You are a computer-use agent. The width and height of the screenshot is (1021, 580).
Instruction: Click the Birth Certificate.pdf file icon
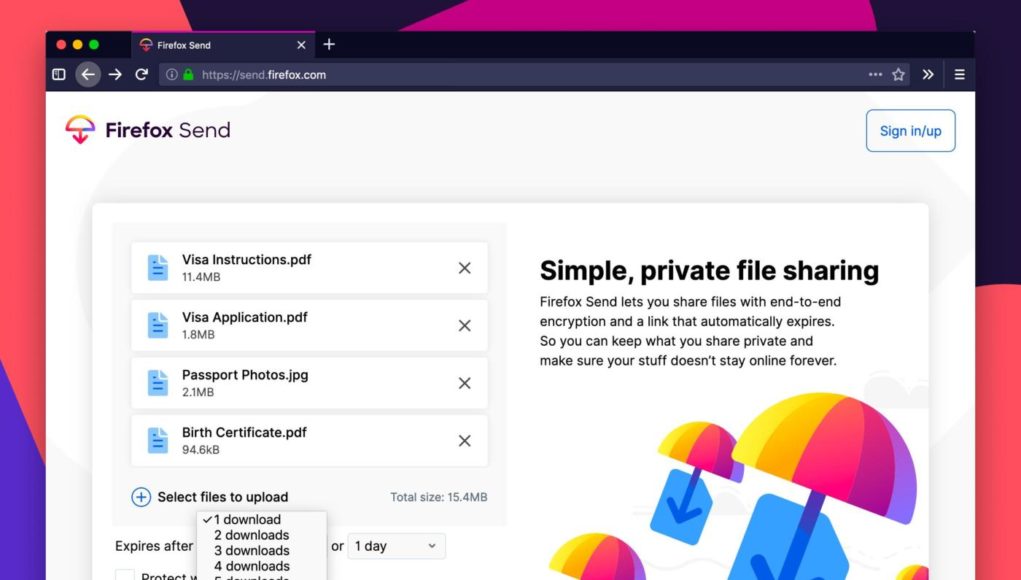(158, 441)
